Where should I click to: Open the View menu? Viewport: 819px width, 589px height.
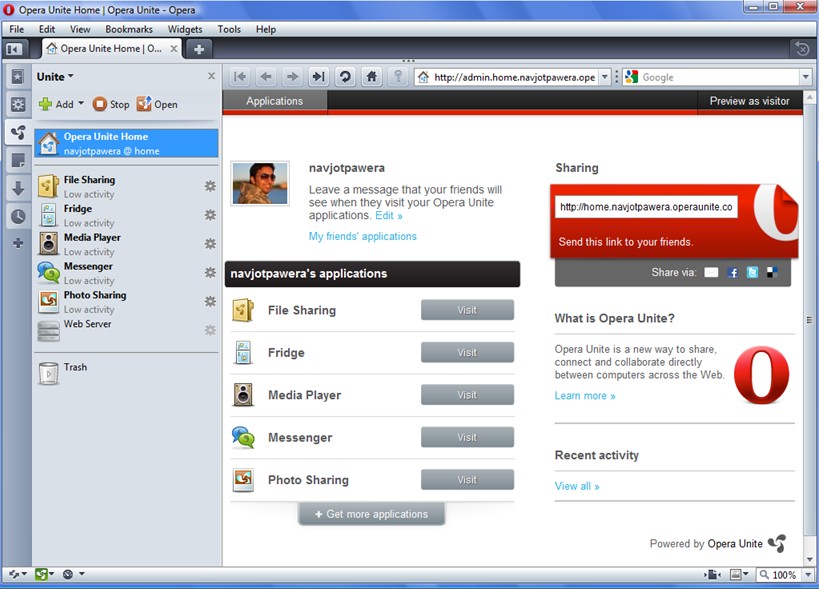(80, 29)
